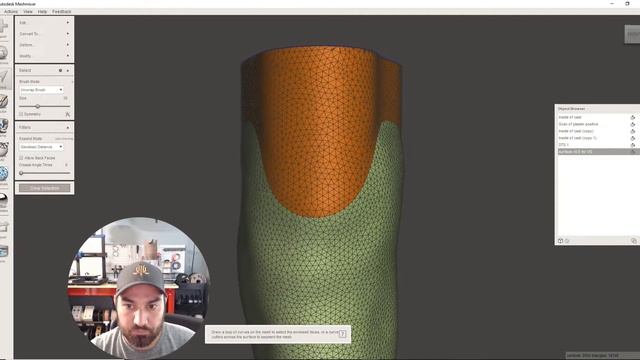The height and width of the screenshot is (360, 640).
Task: Collapse the Select panel header arrow
Action: point(68,71)
